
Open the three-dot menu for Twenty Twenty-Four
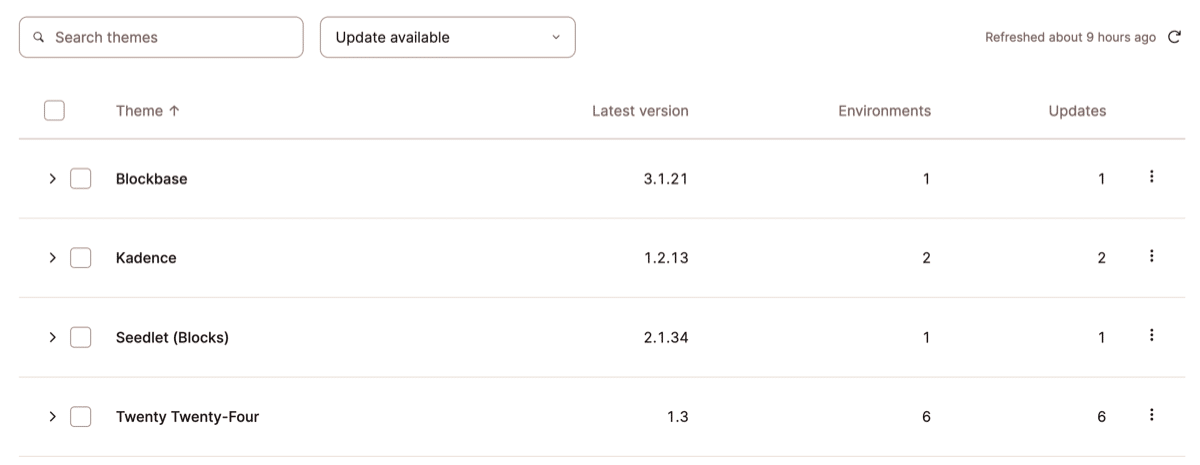tap(1152, 416)
